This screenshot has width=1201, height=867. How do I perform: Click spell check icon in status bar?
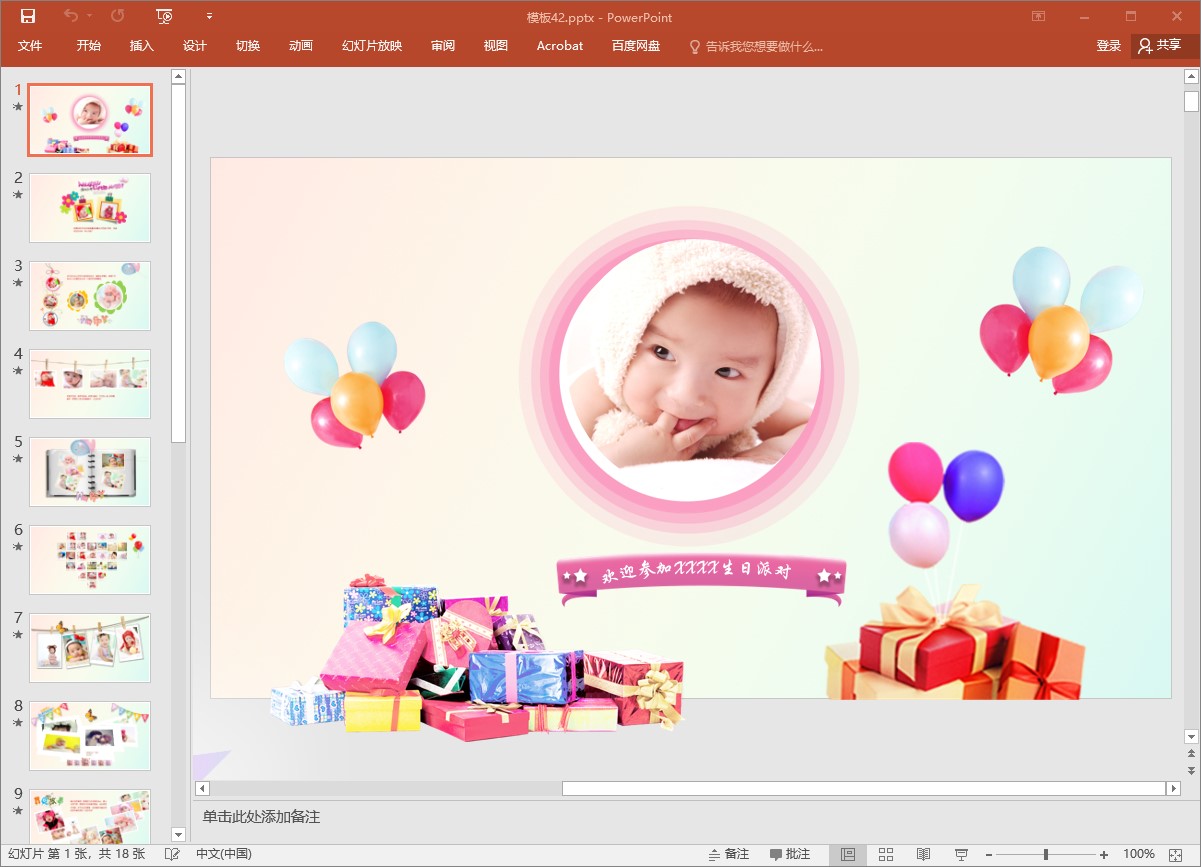point(172,854)
